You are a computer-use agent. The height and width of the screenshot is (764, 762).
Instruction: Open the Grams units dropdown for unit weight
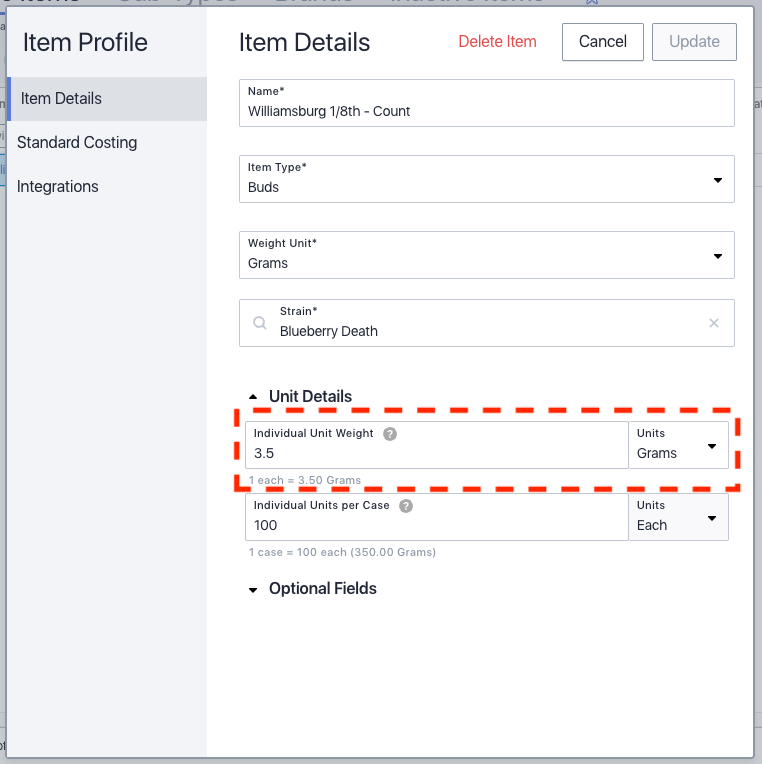pos(679,445)
